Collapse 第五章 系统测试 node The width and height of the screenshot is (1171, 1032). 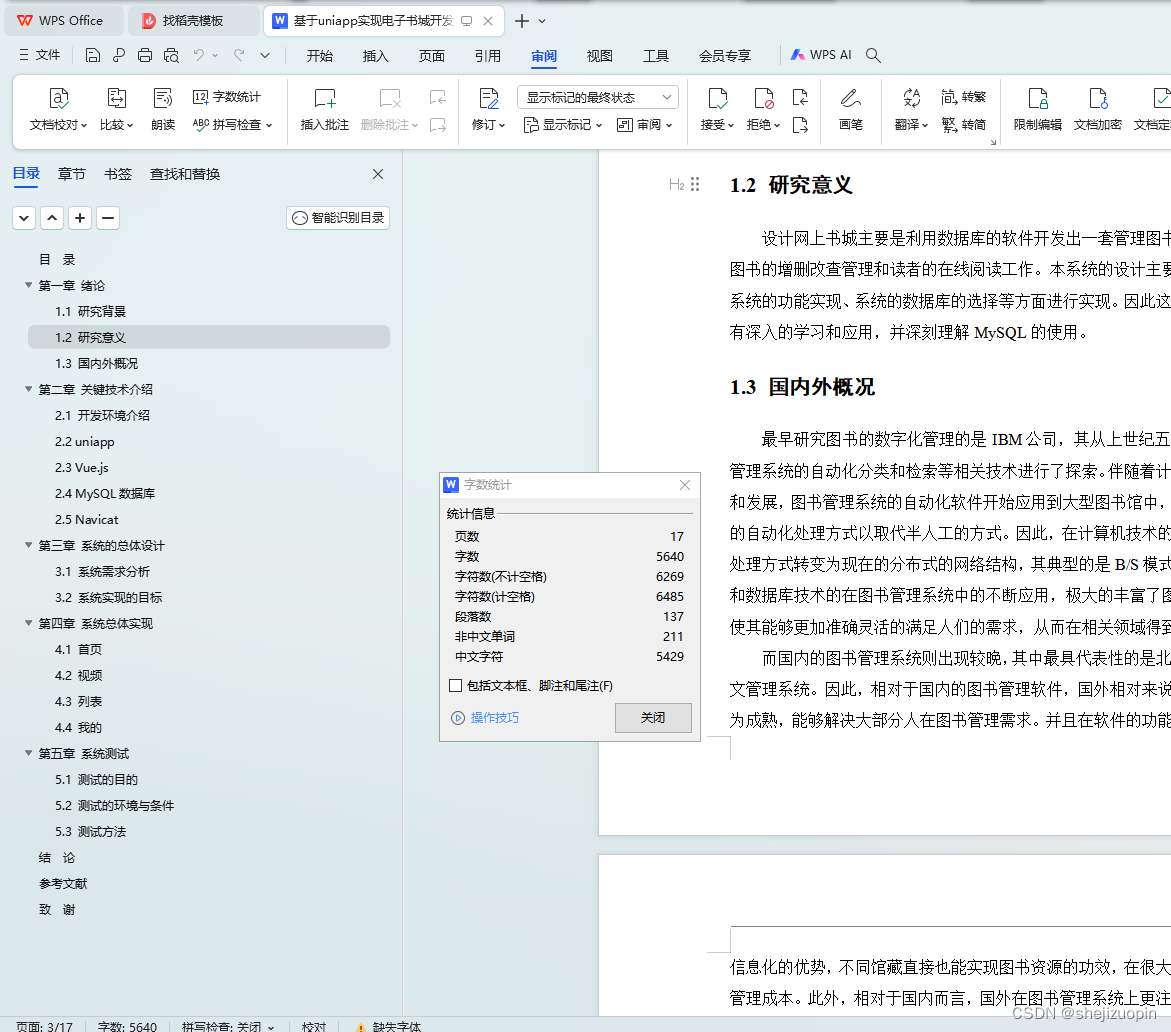point(28,753)
